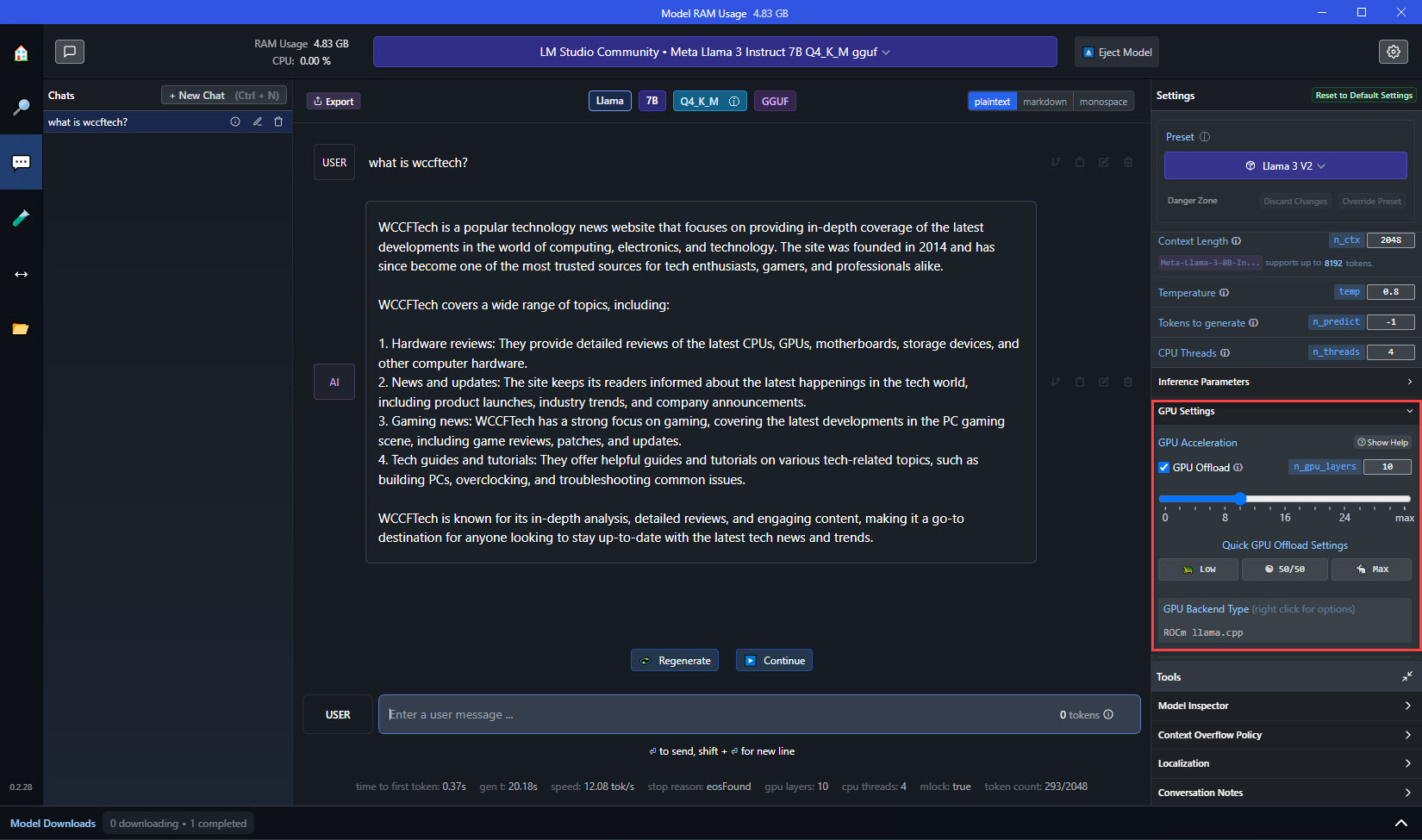Show info for GPU Offload
Viewport: 1422px width, 840px height.
tap(1238, 468)
